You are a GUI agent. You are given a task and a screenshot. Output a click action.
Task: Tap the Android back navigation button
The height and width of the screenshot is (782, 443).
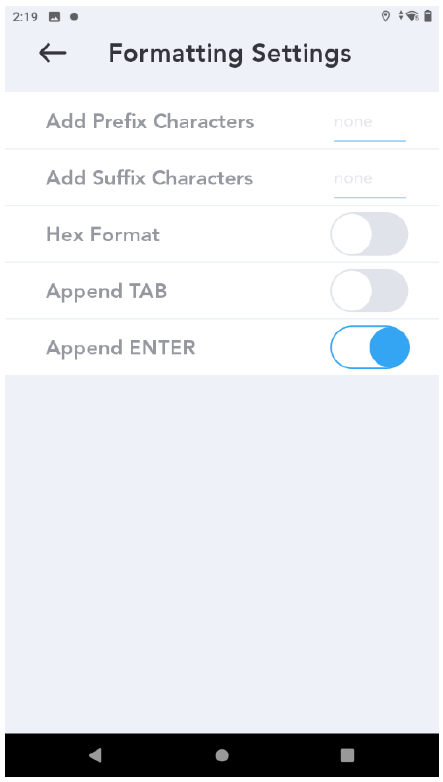click(x=95, y=755)
